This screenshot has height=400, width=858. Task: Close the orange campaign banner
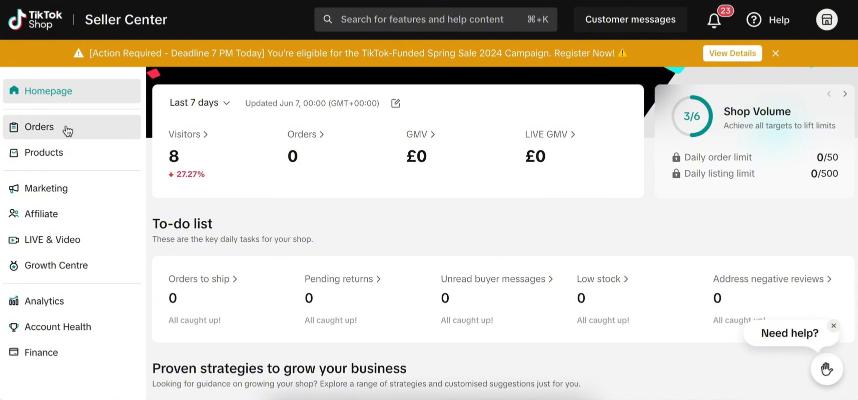pyautogui.click(x=775, y=53)
